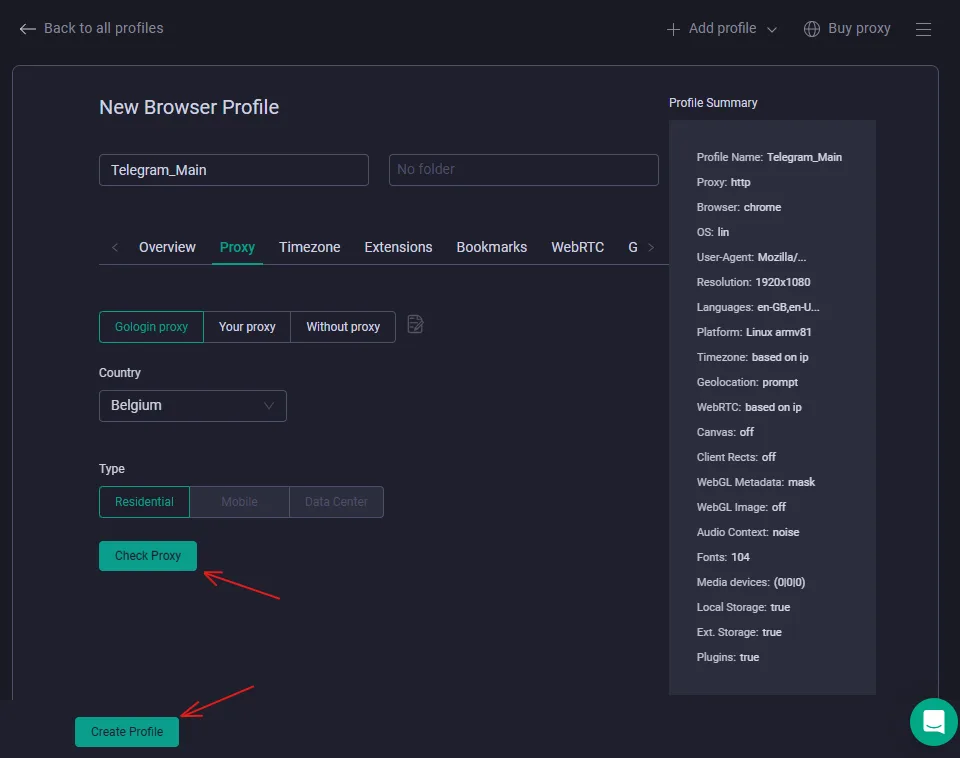Open the chat support bubble
Viewport: 960px width, 758px height.
(x=934, y=722)
